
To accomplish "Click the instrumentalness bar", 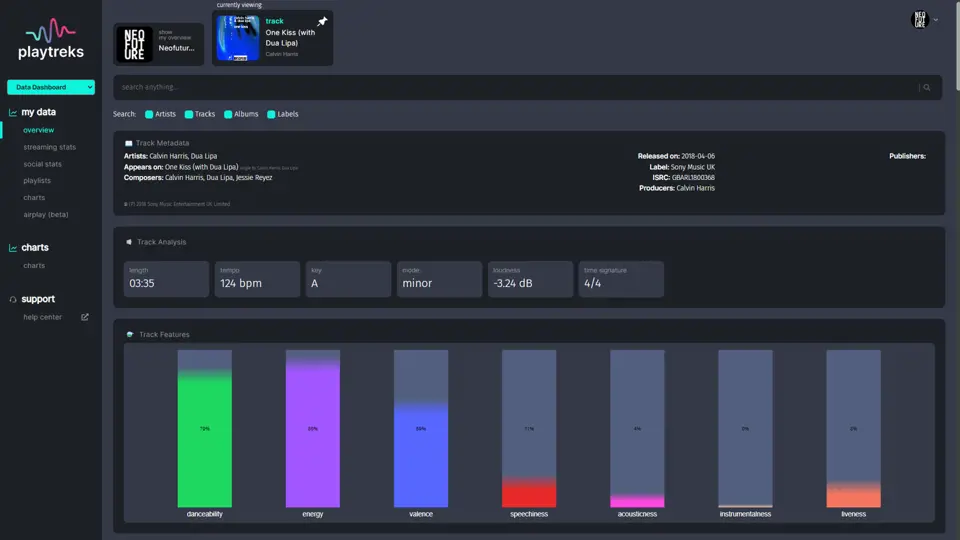I will (745, 429).
